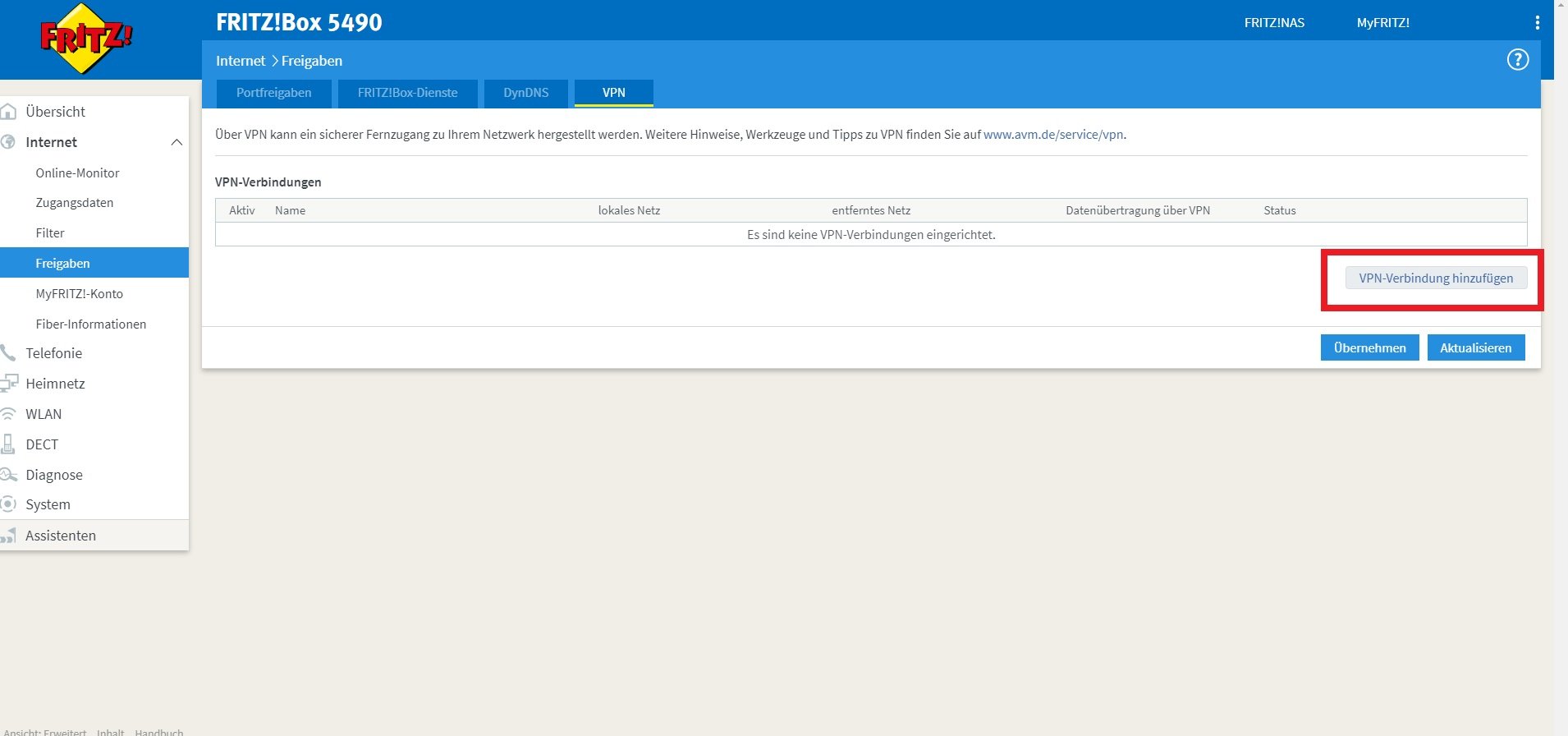Click the Name column header
This screenshot has height=736, width=1568.
[291, 210]
